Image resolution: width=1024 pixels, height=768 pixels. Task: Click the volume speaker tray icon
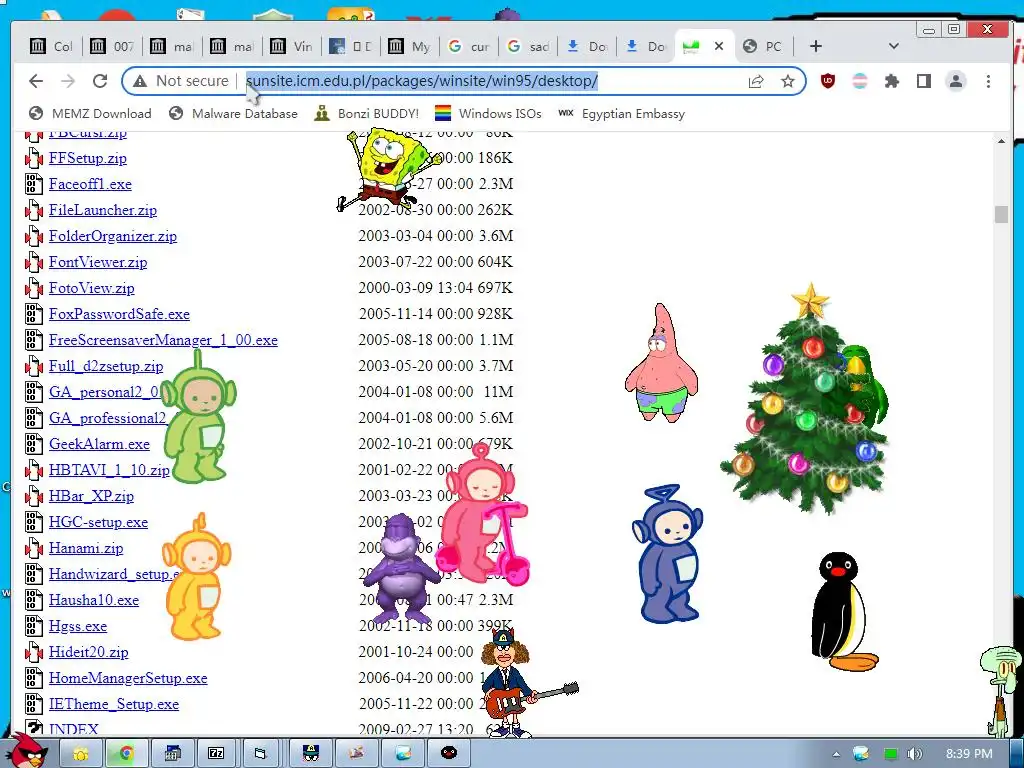[915, 754]
